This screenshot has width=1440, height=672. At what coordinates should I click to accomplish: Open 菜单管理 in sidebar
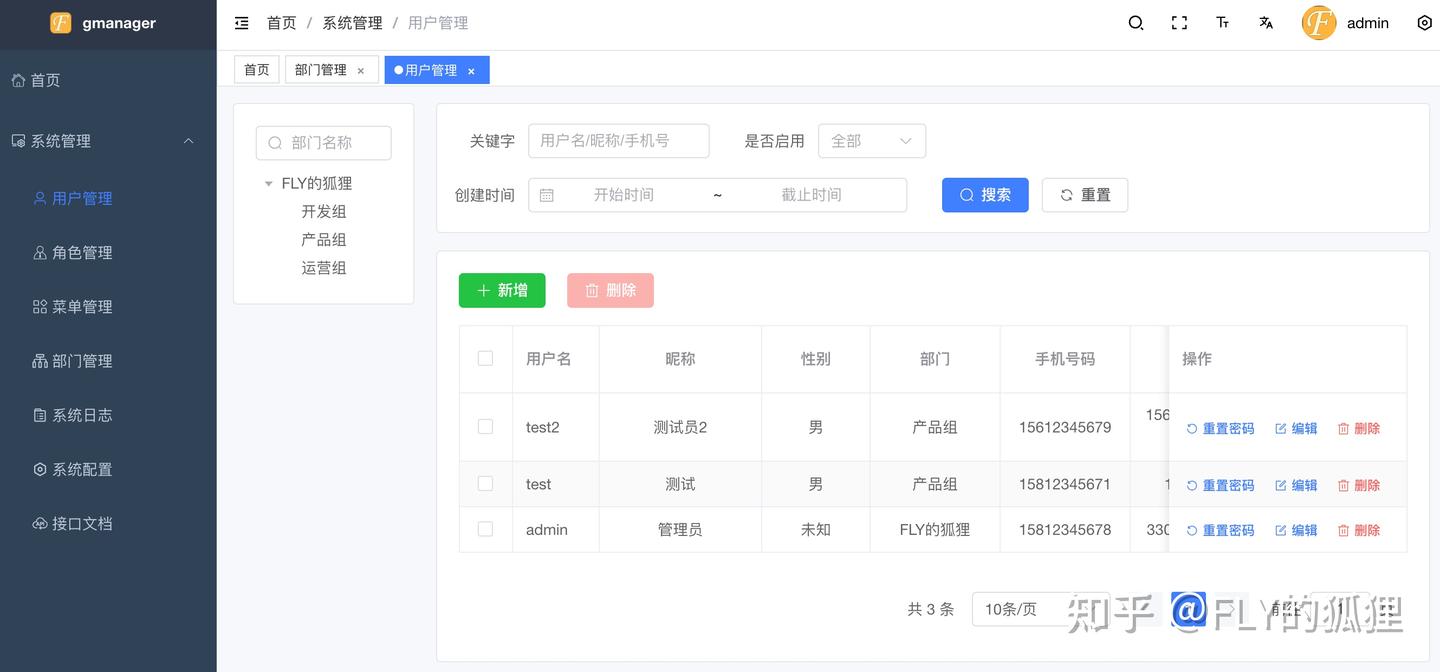click(108, 307)
